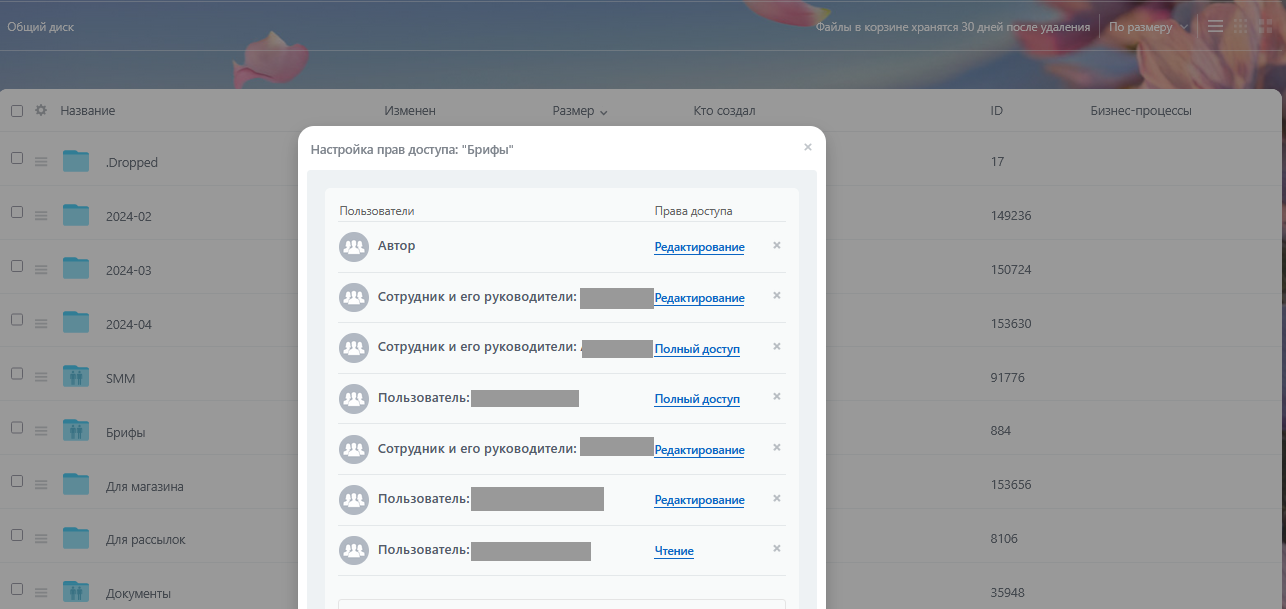
Task: Open the row menu for .Dropped
Action: click(41, 161)
